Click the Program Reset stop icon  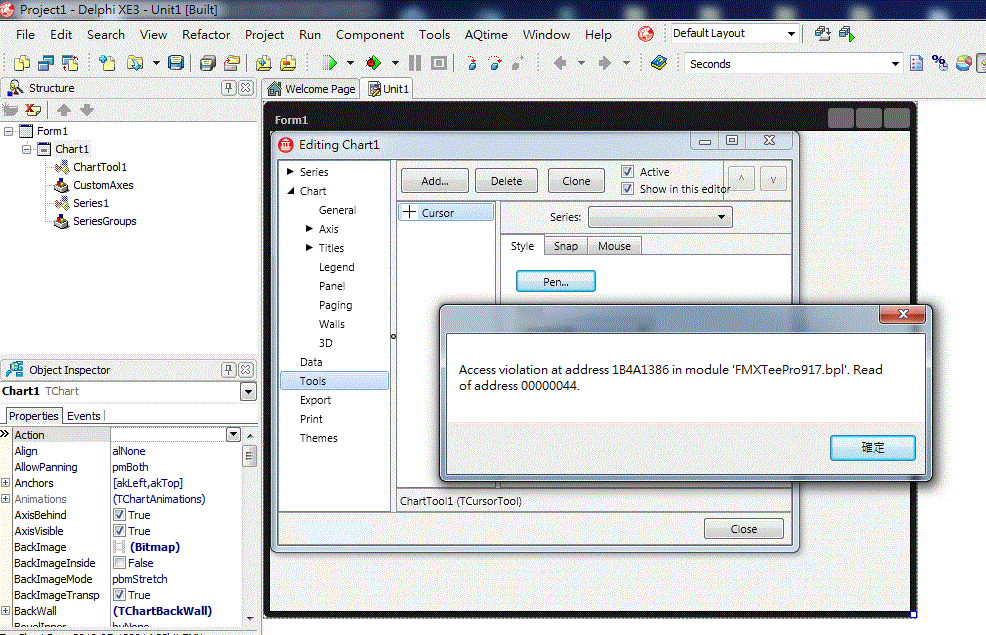(439, 63)
